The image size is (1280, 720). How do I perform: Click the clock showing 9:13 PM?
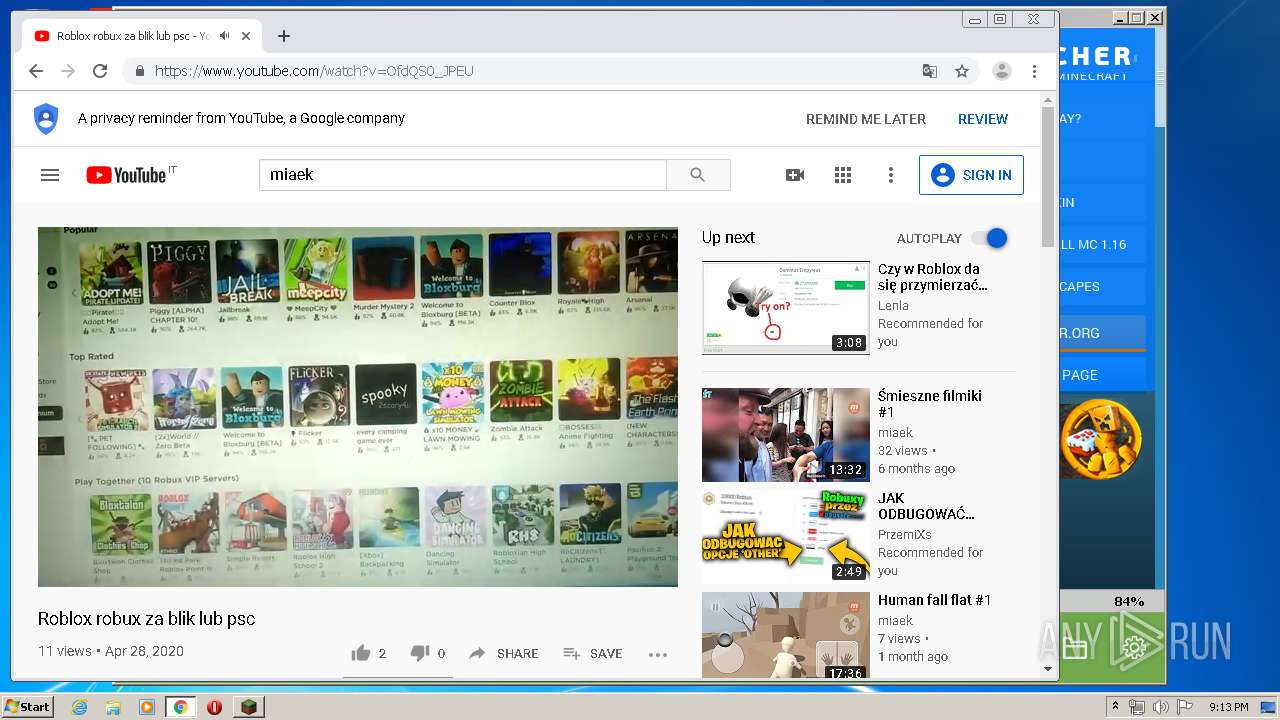click(x=1228, y=707)
